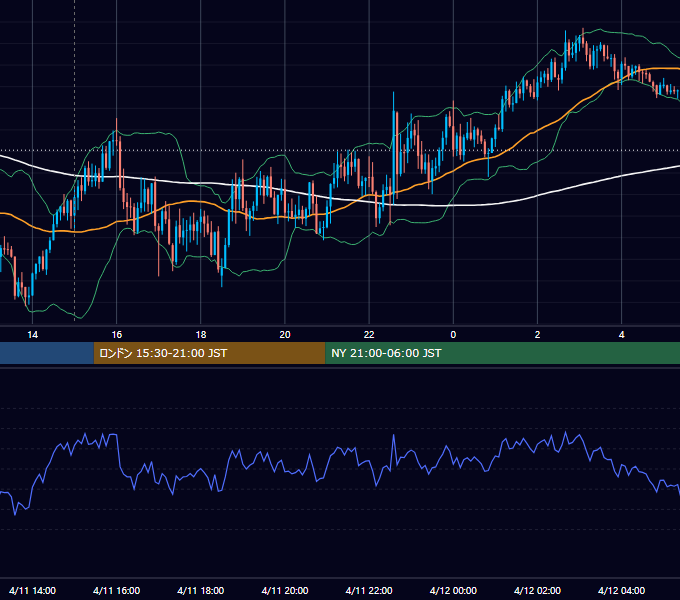Click the hour label 4 on price chart axis

621,335
